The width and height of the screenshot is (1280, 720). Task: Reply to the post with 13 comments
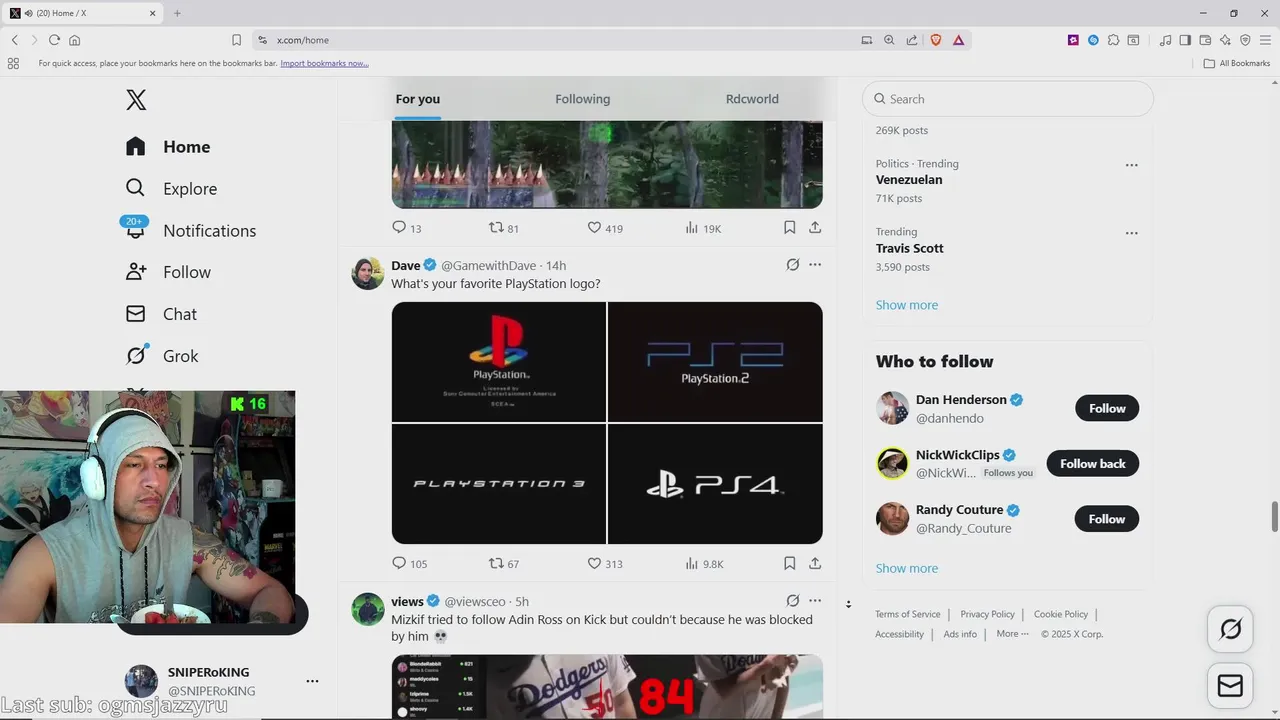coord(406,228)
